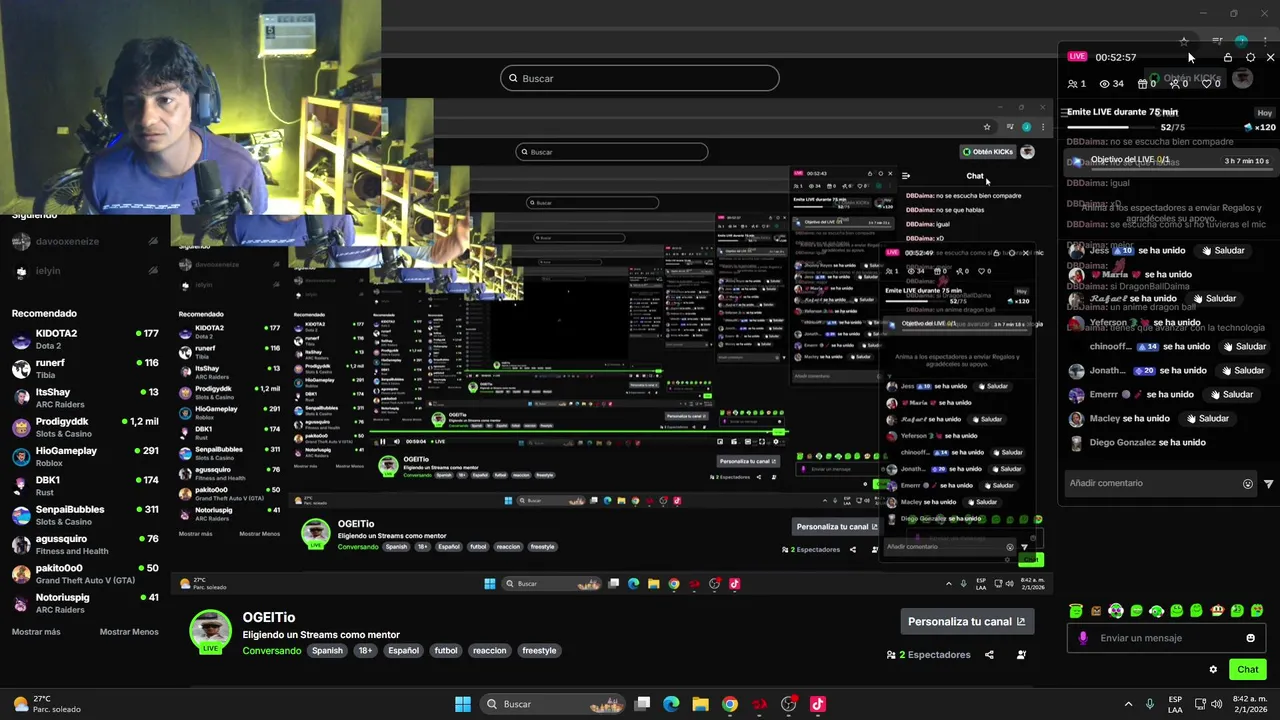
Task: Open the Hoy label in overlay
Action: click(1264, 113)
